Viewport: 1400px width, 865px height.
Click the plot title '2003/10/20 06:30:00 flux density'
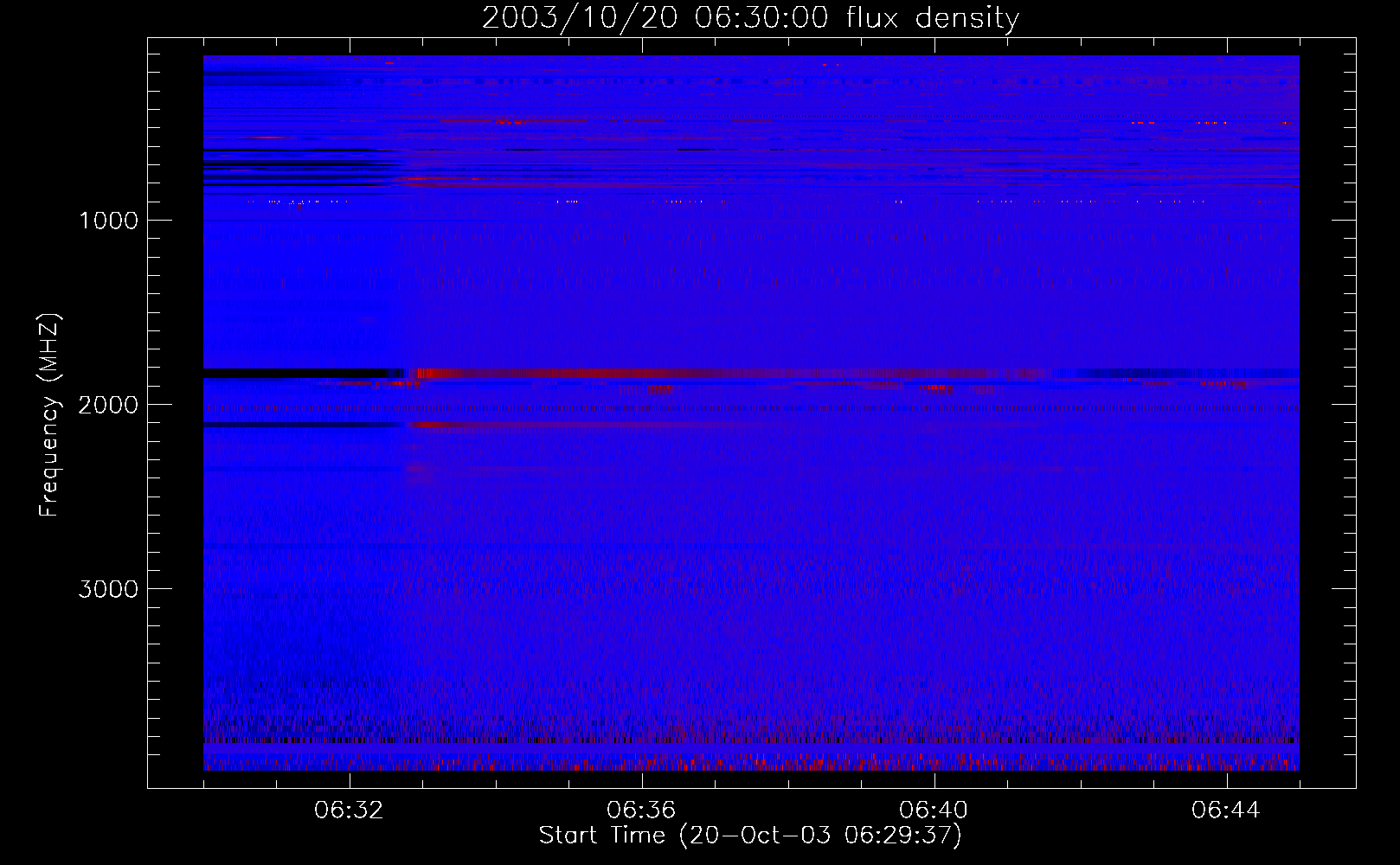tap(750, 17)
